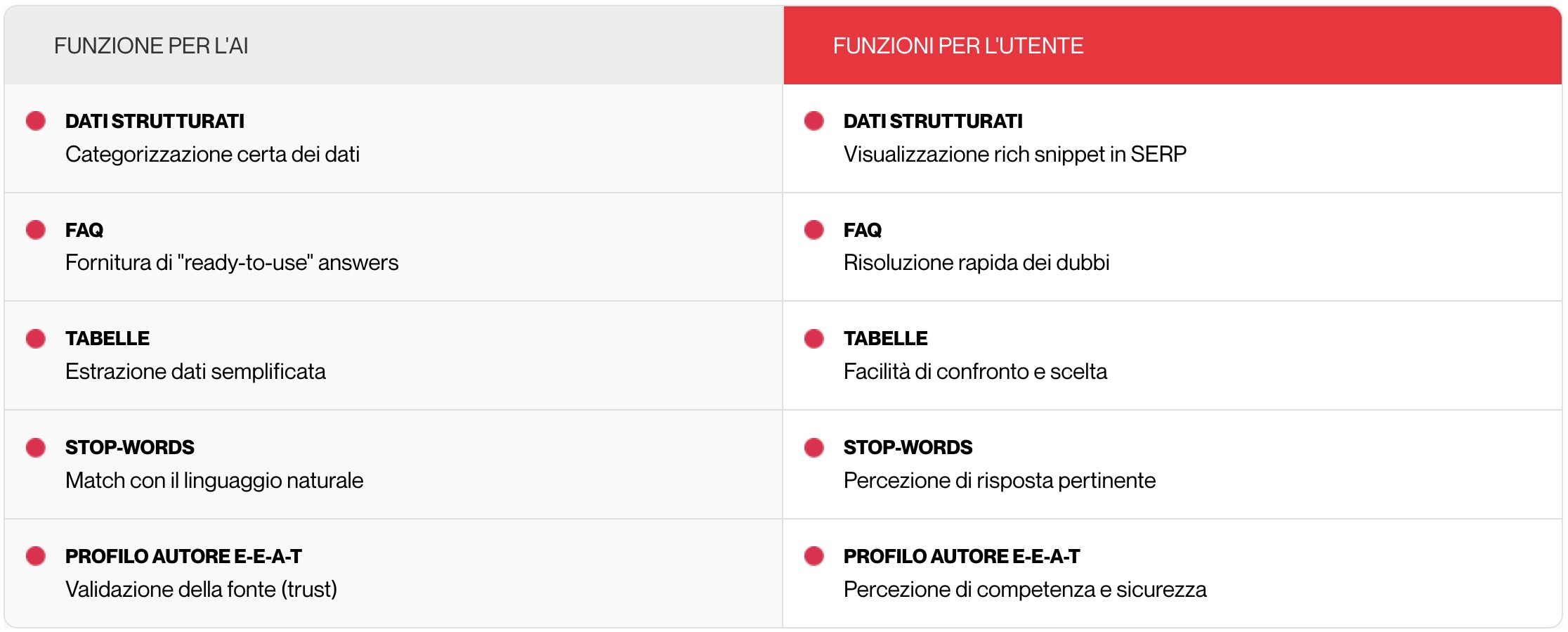Click 'Match con il linguaggio naturale' text
Image resolution: width=1568 pixels, height=632 pixels.
[x=214, y=480]
